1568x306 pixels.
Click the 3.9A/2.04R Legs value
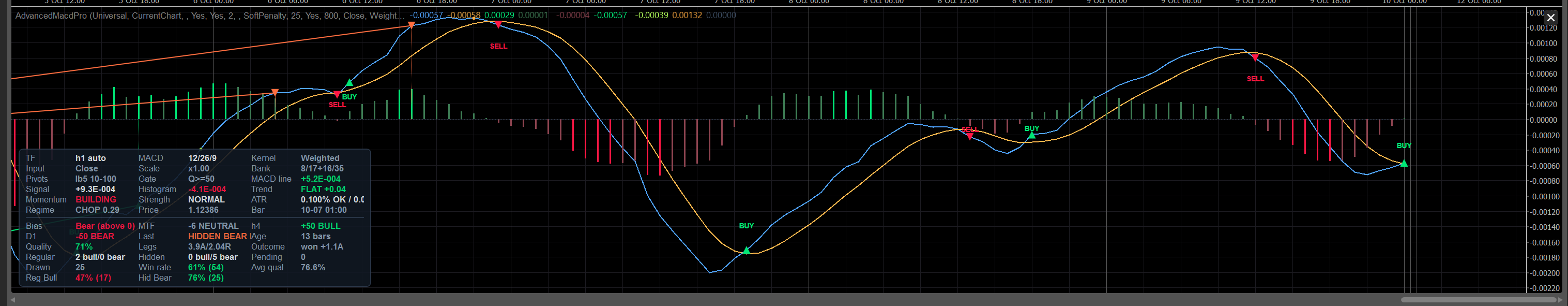(x=209, y=247)
